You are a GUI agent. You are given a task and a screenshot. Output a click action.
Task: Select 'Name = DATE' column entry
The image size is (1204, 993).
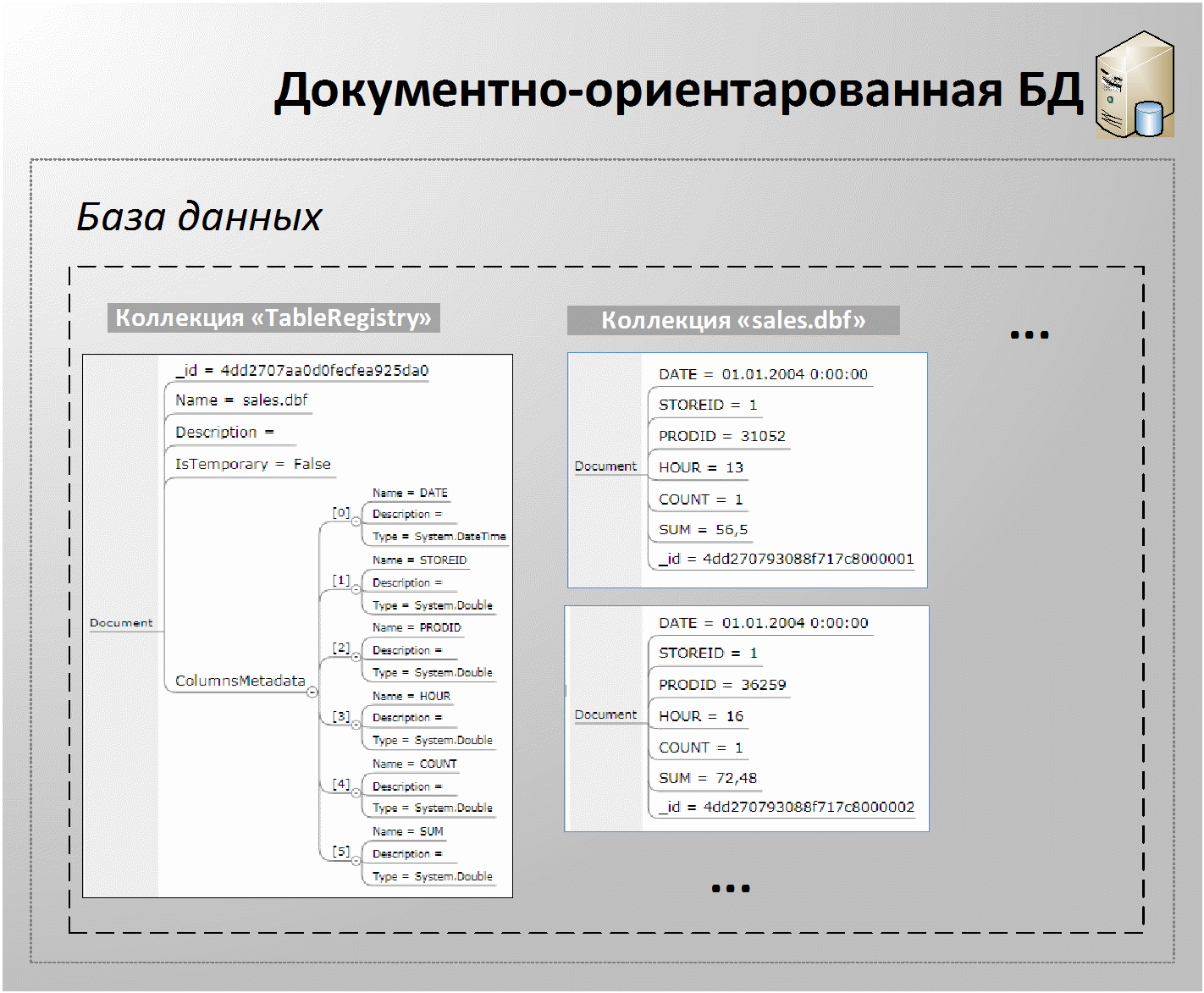[410, 493]
